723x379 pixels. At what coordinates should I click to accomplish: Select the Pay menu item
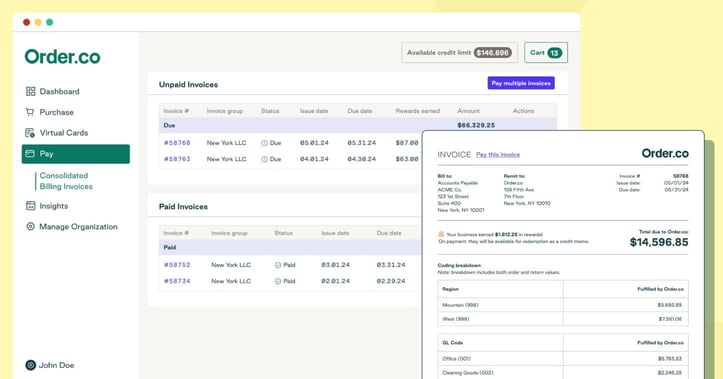76,154
